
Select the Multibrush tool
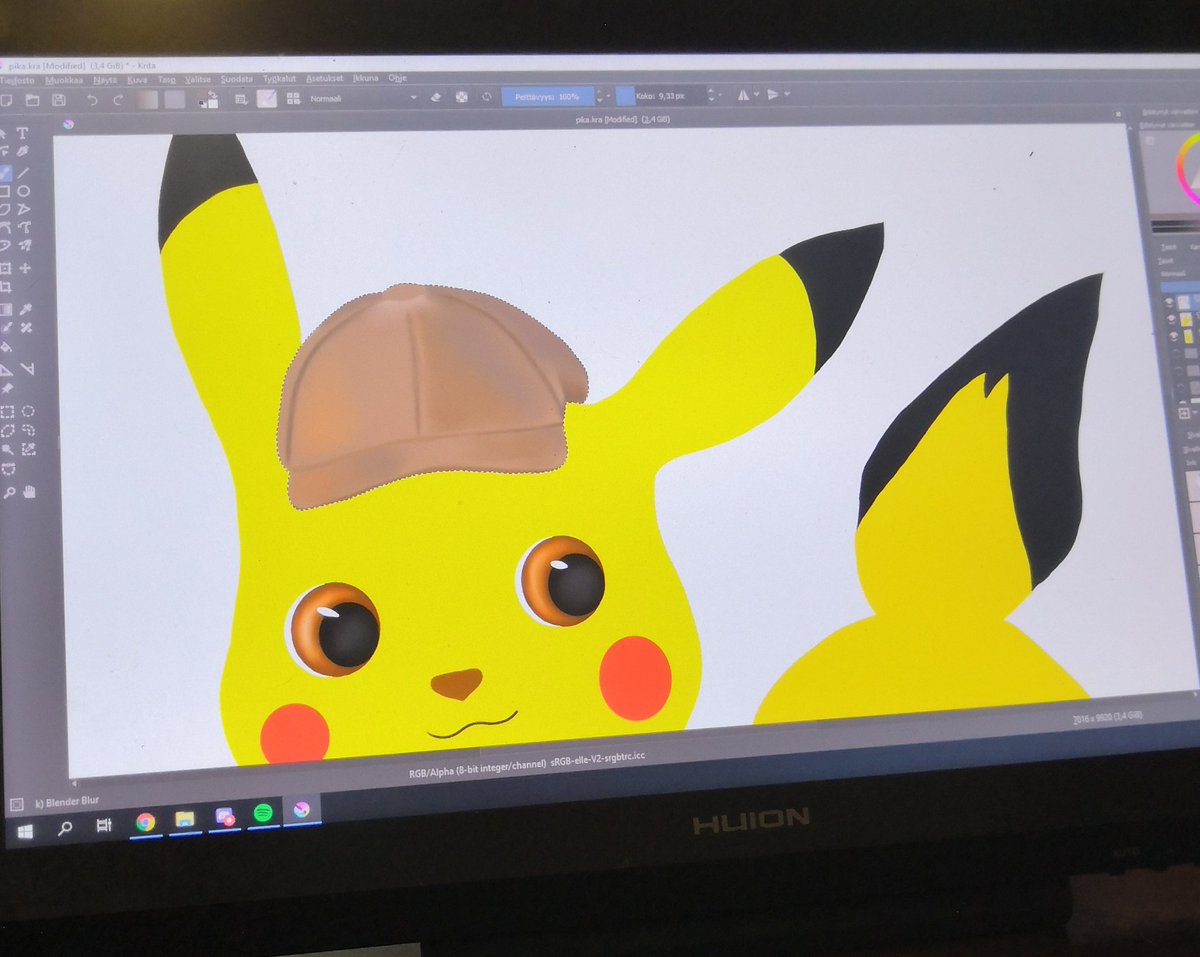[x=26, y=246]
